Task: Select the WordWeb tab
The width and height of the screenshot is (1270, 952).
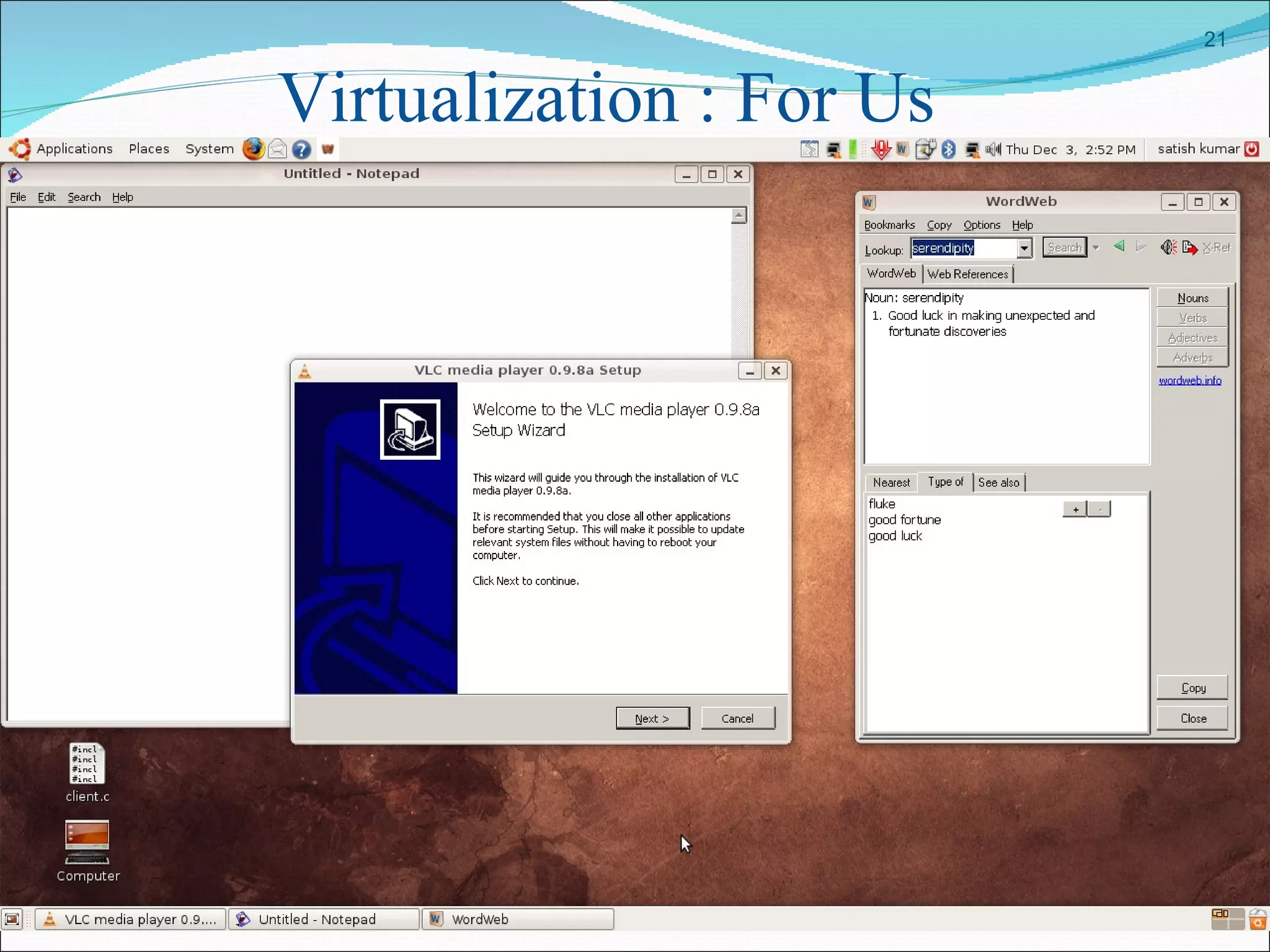Action: 891,273
